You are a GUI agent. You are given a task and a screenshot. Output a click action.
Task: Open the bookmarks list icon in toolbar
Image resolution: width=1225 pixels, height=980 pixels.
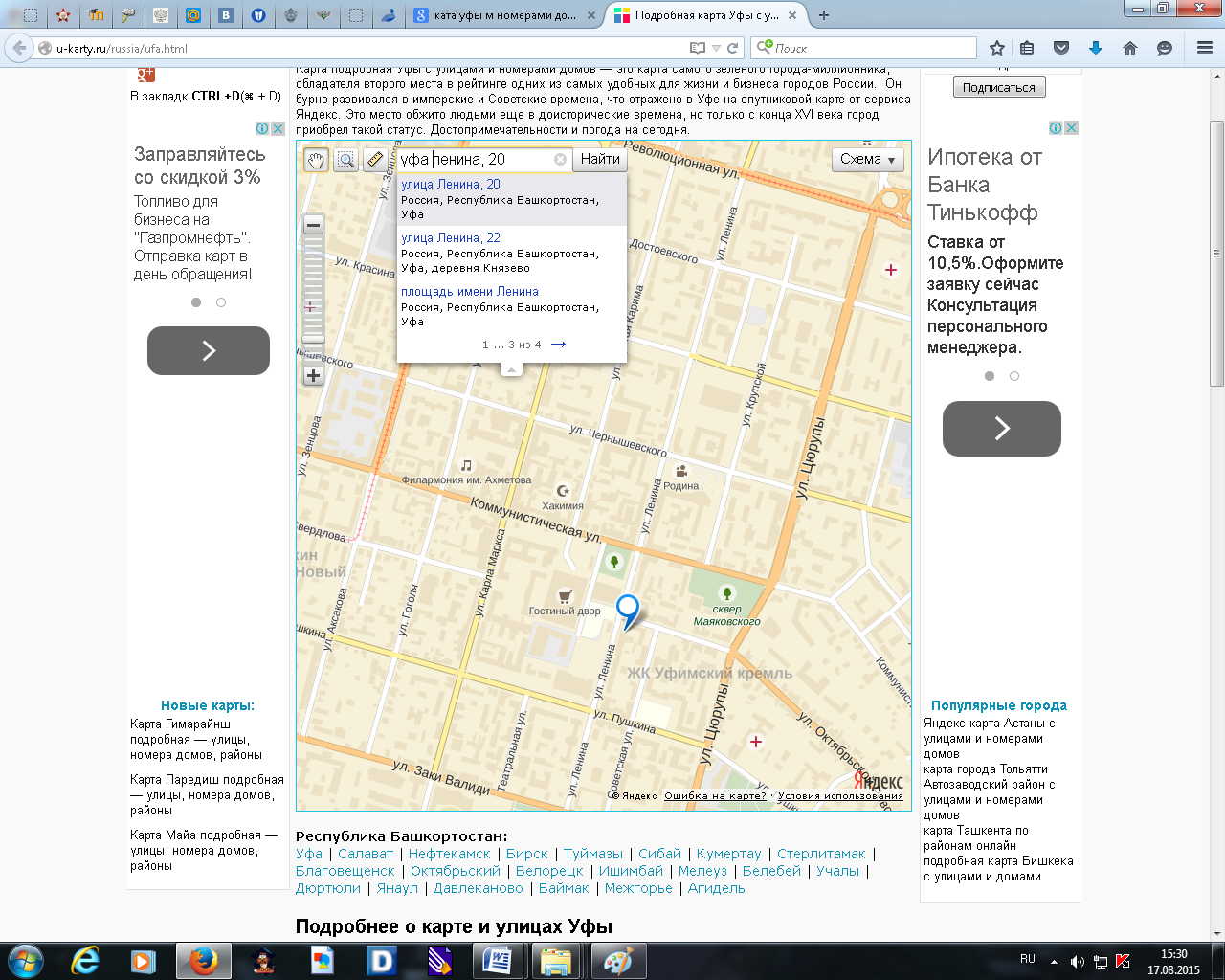1027,48
